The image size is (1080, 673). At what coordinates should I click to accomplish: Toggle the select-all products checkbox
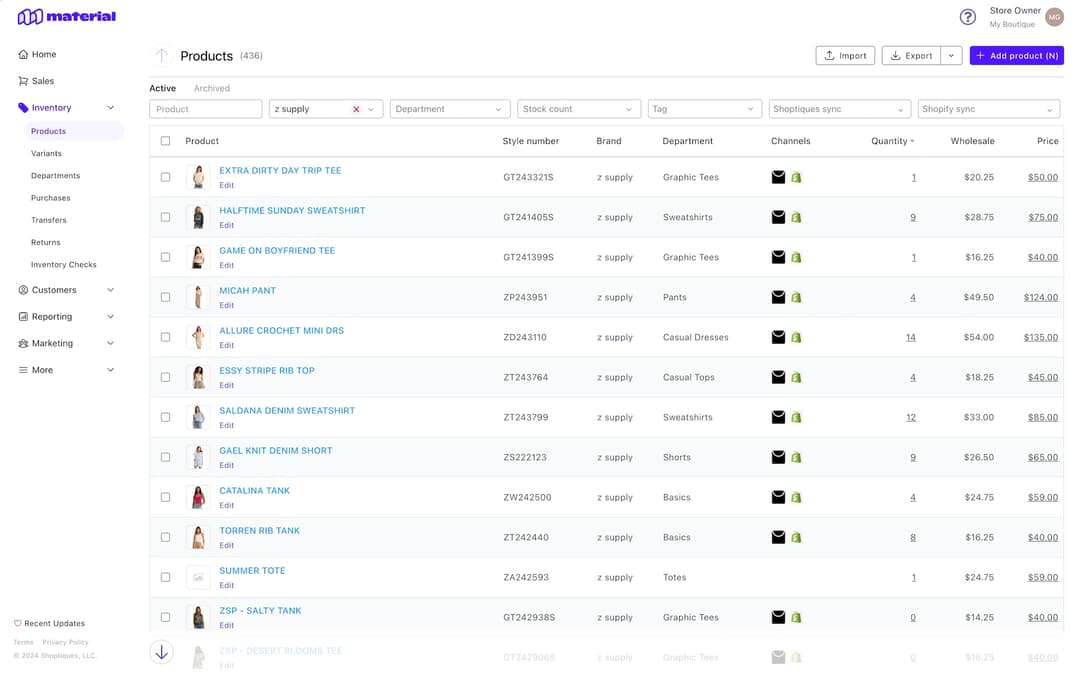pyautogui.click(x=166, y=141)
